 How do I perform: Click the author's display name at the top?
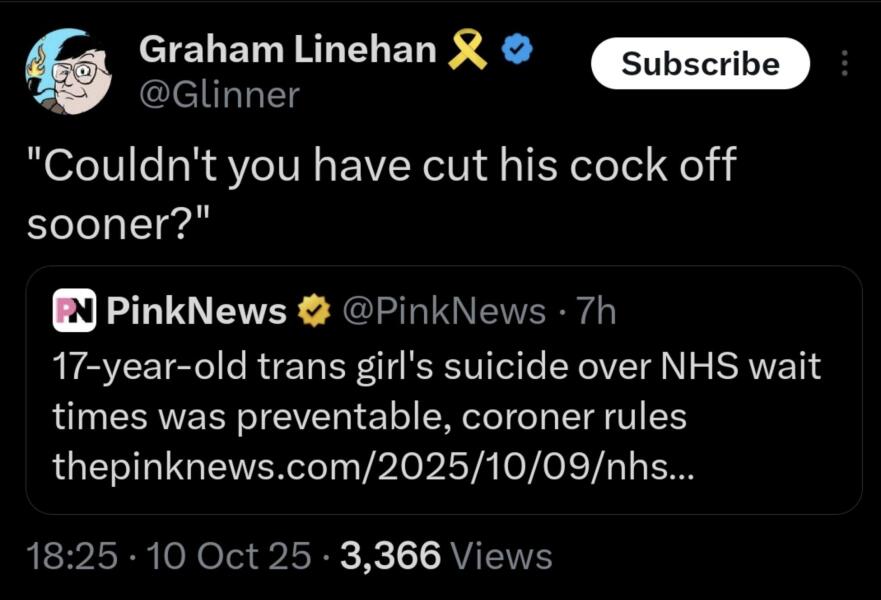[x=288, y=50]
